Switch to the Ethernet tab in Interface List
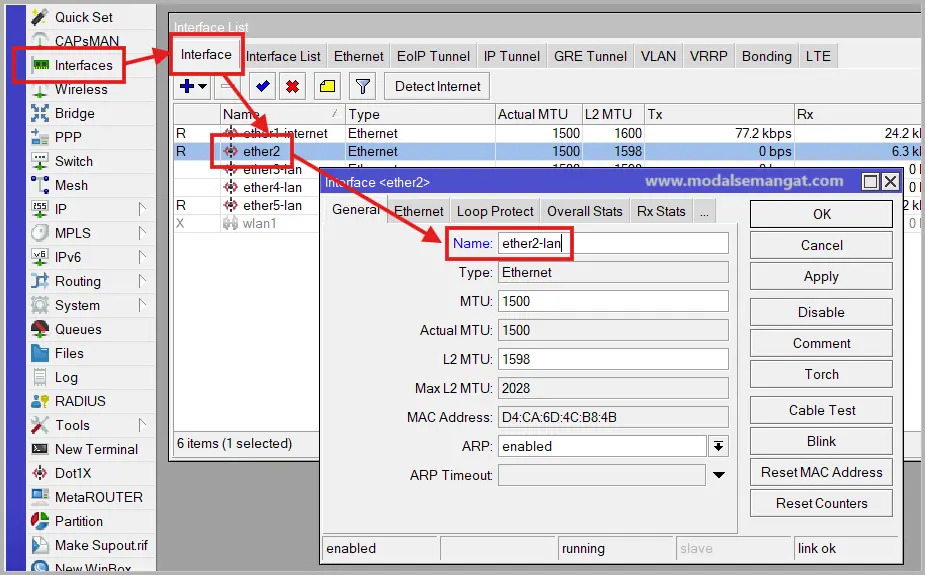This screenshot has width=925, height=575. [x=359, y=56]
